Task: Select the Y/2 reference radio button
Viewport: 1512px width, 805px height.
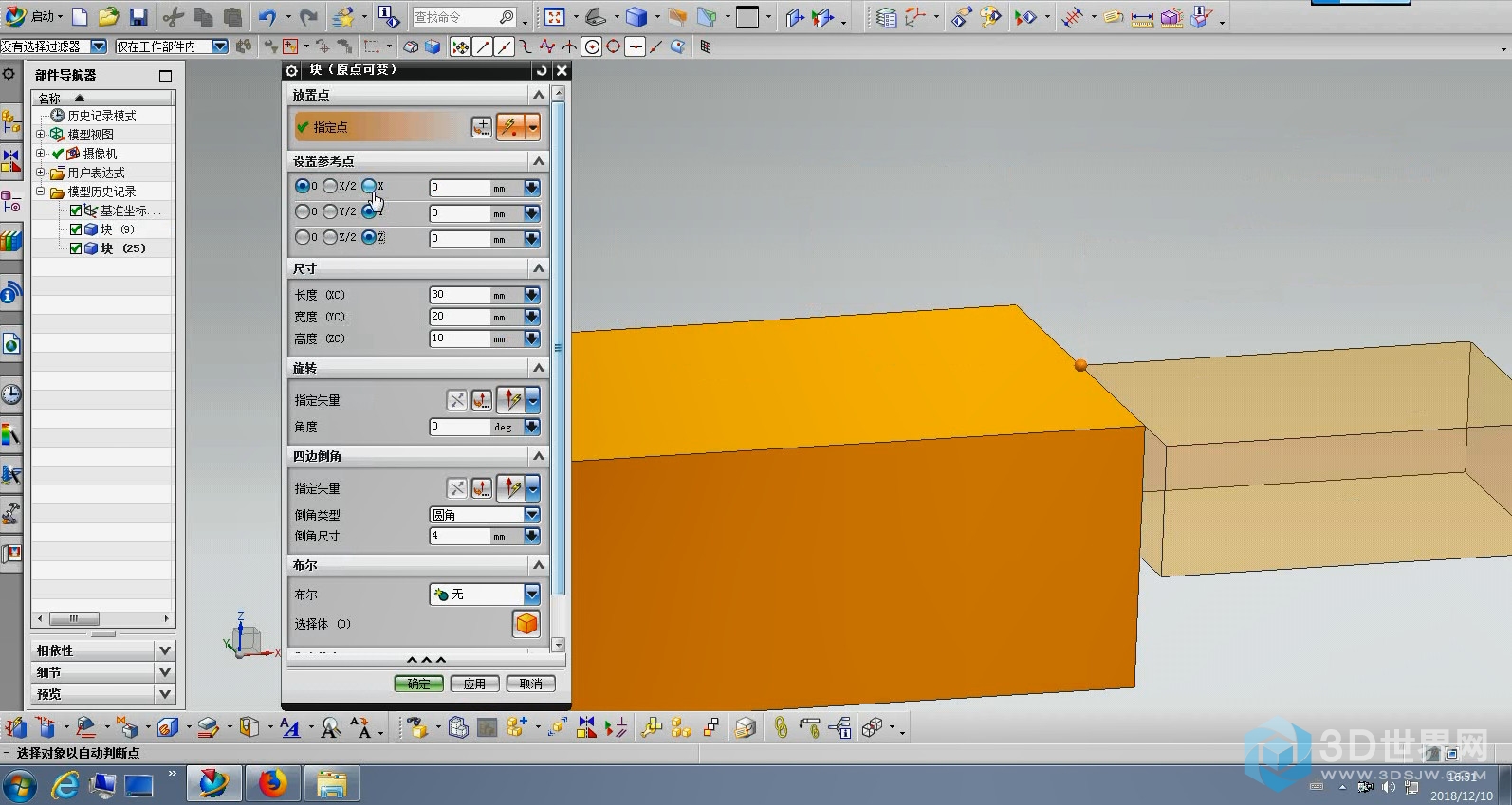Action: [330, 211]
